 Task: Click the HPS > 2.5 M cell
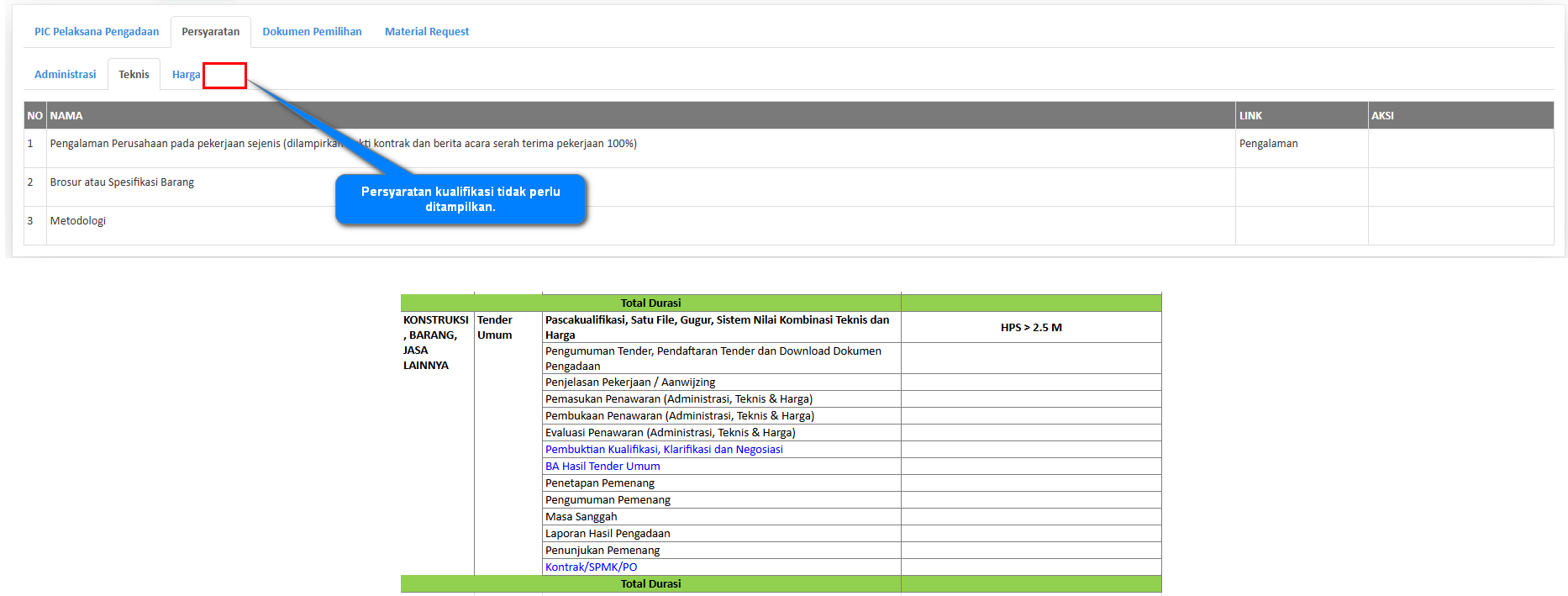[x=1031, y=328]
